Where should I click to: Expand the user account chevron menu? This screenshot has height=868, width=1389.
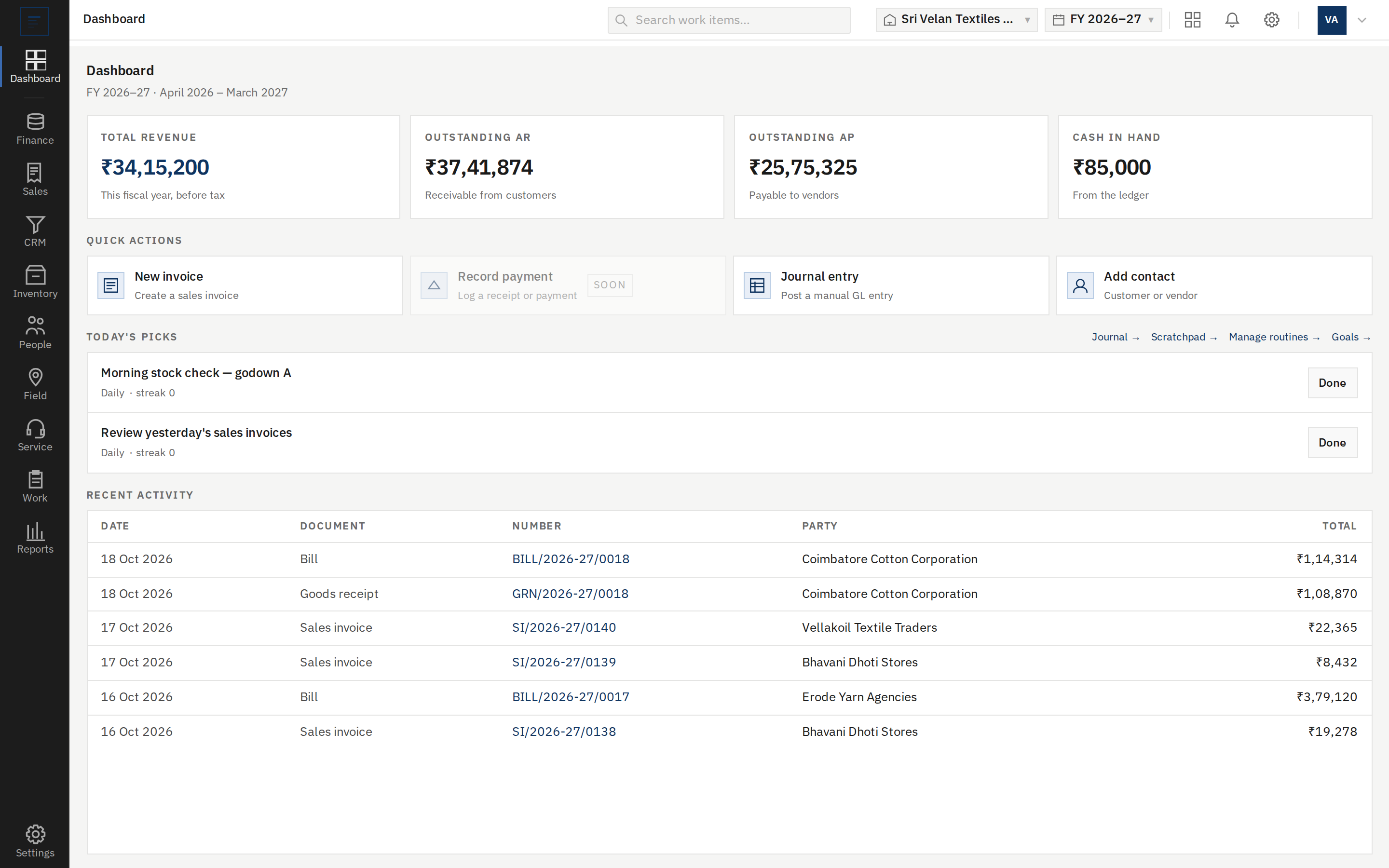1362,20
